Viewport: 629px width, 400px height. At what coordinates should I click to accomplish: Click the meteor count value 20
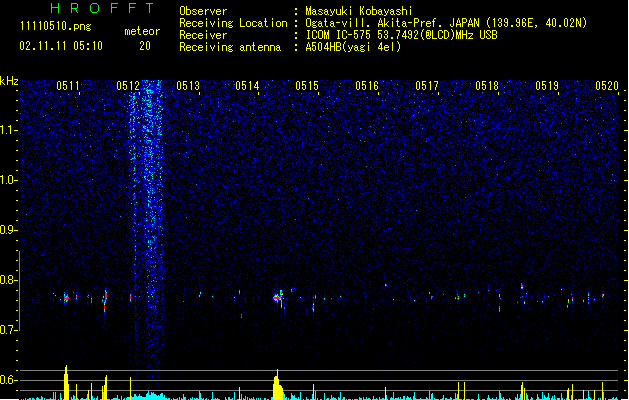coord(145,46)
